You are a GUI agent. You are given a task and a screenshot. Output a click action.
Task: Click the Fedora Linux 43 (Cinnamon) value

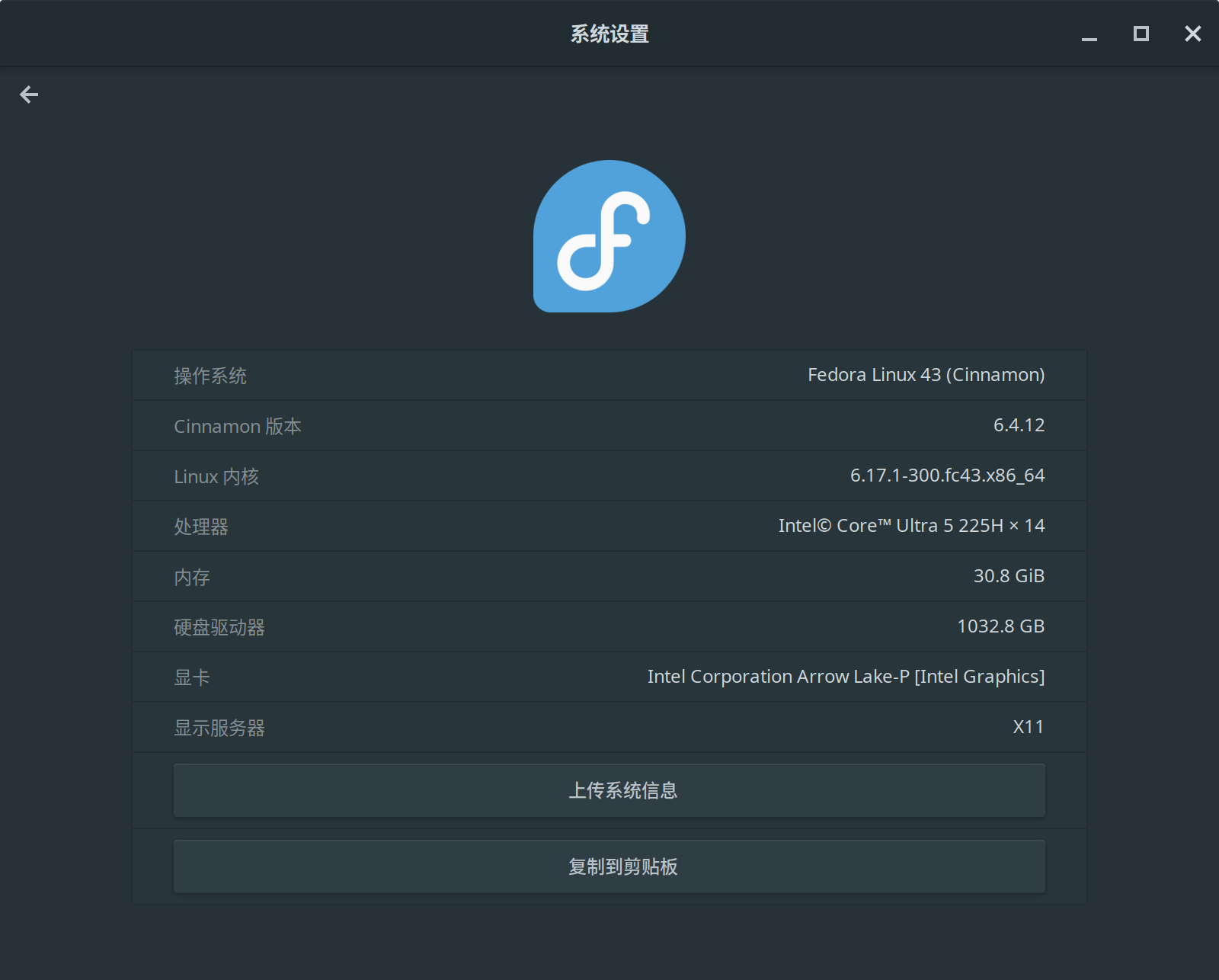tap(926, 375)
